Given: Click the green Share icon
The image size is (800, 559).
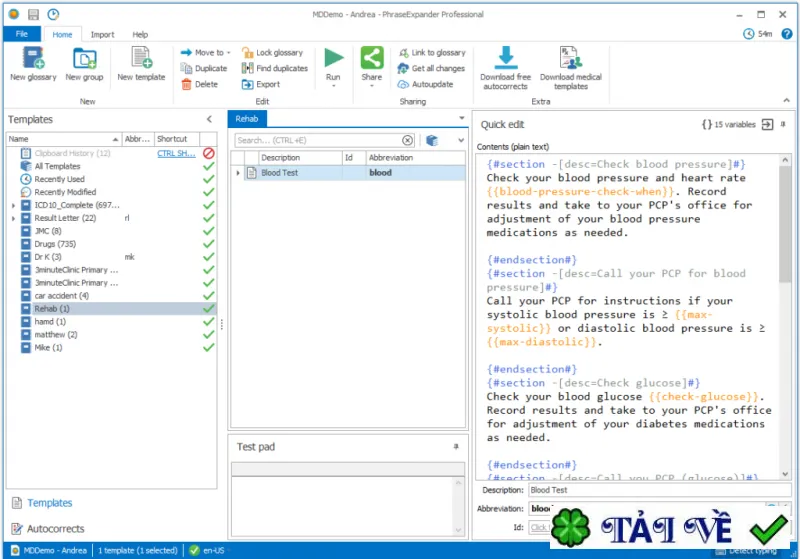Looking at the screenshot, I should 371,57.
